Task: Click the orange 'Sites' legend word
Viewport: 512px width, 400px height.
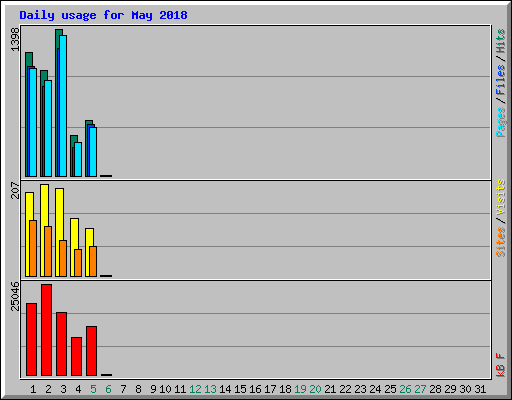Action: [501, 242]
